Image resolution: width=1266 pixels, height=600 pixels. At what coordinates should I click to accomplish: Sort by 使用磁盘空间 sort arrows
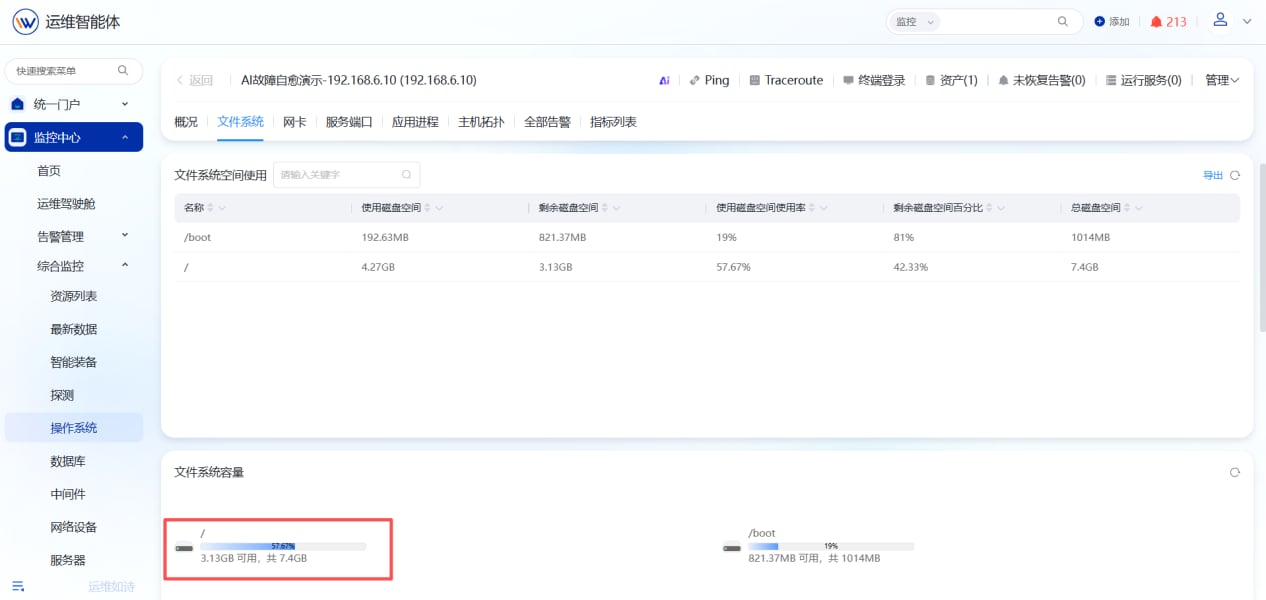[428, 208]
